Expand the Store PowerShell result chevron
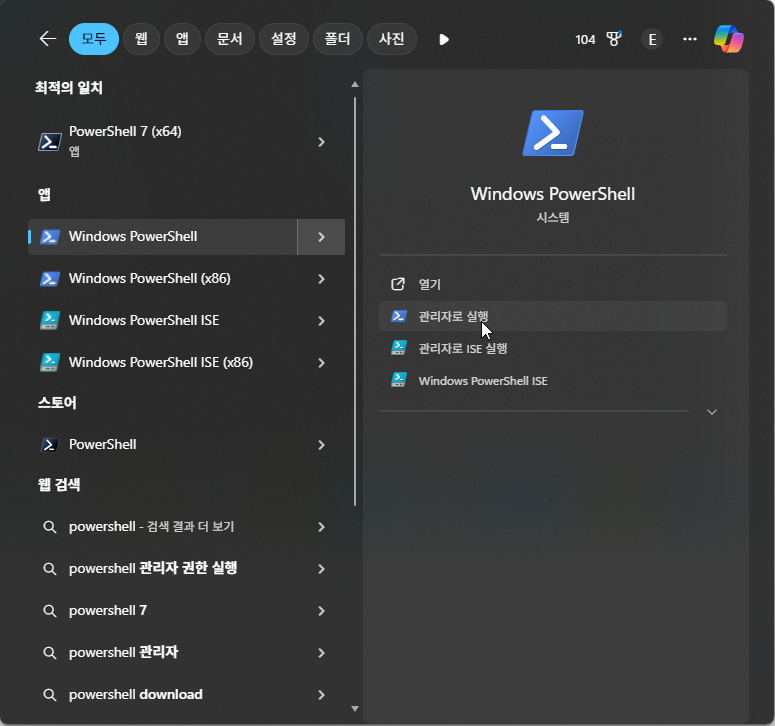This screenshot has width=775, height=726. 321,445
